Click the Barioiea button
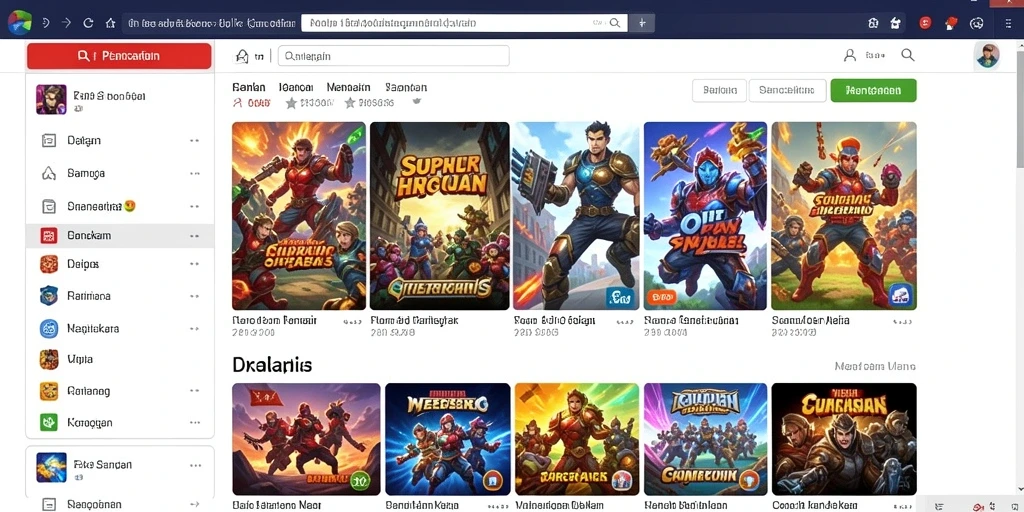The image size is (1024, 512). coord(719,91)
